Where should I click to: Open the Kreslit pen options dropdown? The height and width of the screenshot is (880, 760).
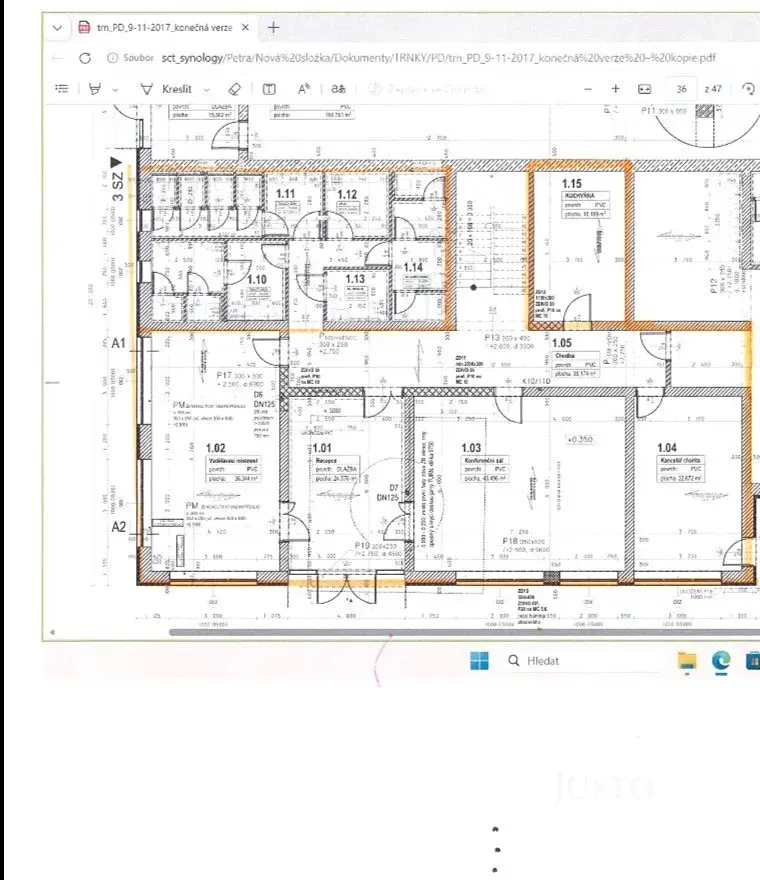point(207,89)
